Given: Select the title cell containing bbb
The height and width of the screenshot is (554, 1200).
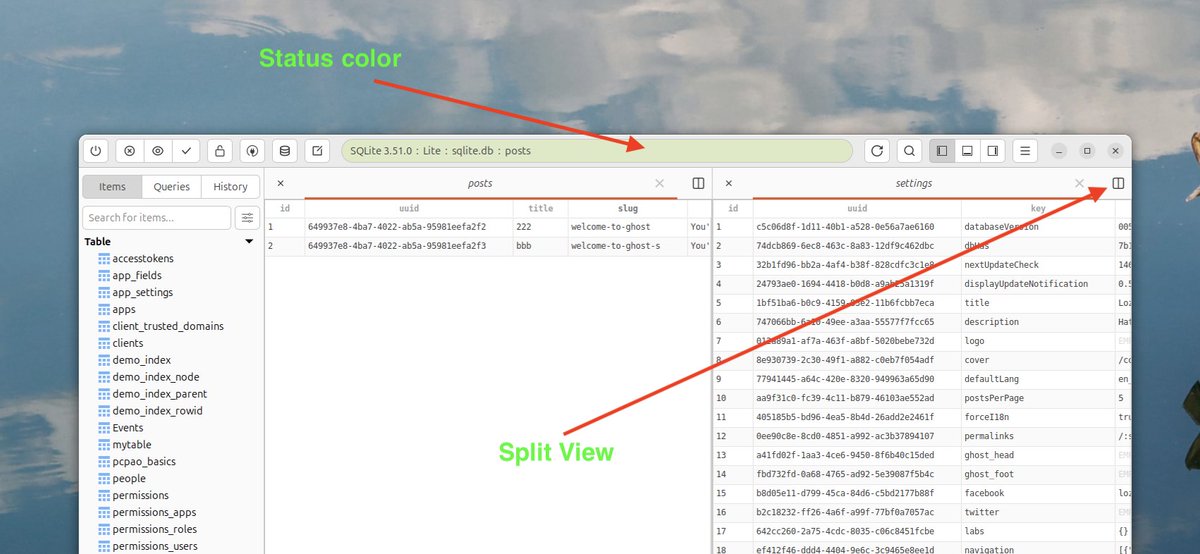Looking at the screenshot, I should coord(540,246).
